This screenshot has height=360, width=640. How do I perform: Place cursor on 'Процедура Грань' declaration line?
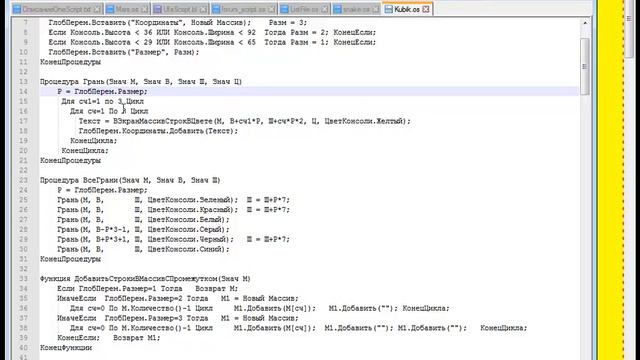coord(141,82)
